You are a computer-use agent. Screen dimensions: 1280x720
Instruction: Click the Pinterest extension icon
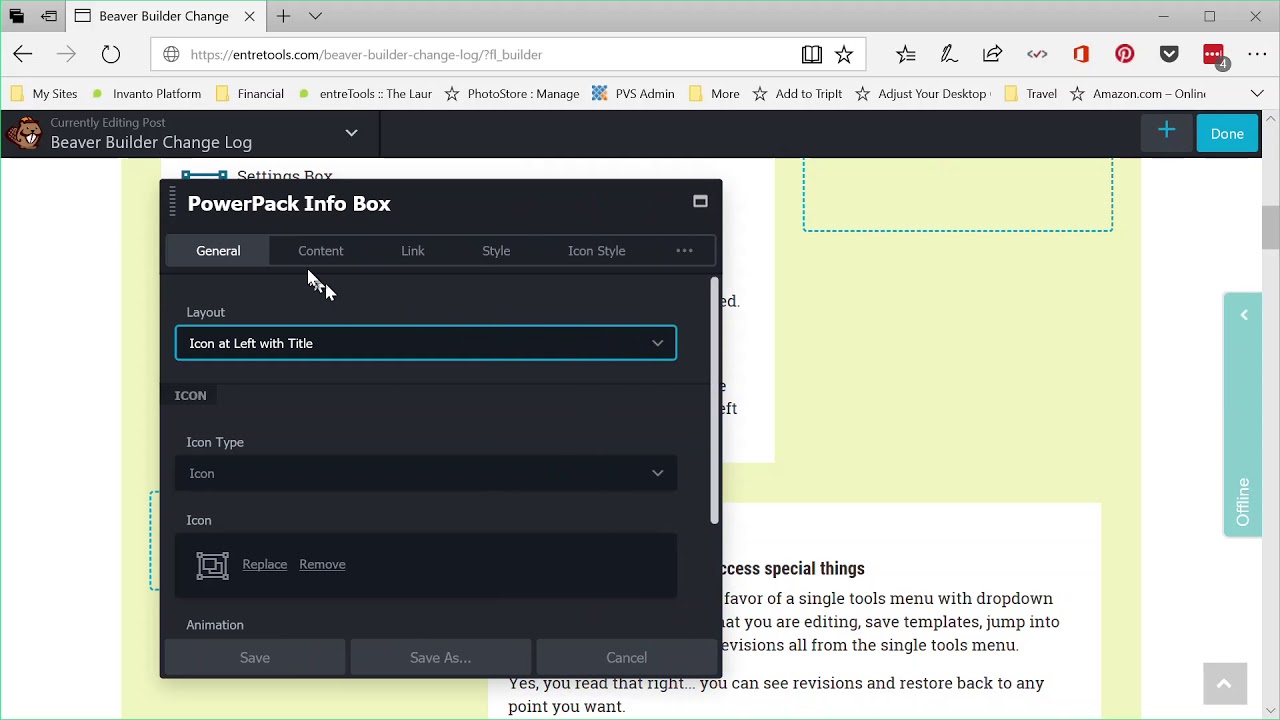[x=1125, y=55]
